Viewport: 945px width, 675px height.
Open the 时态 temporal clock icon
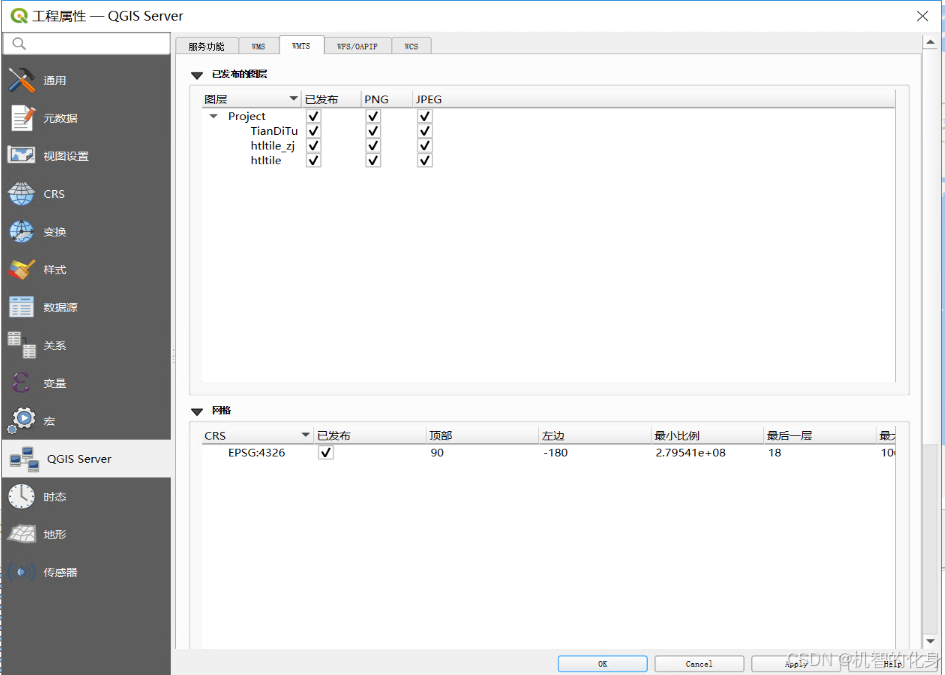coord(22,497)
